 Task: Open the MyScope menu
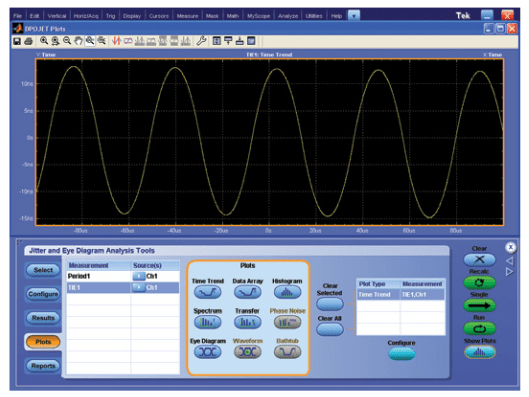pyautogui.click(x=258, y=16)
